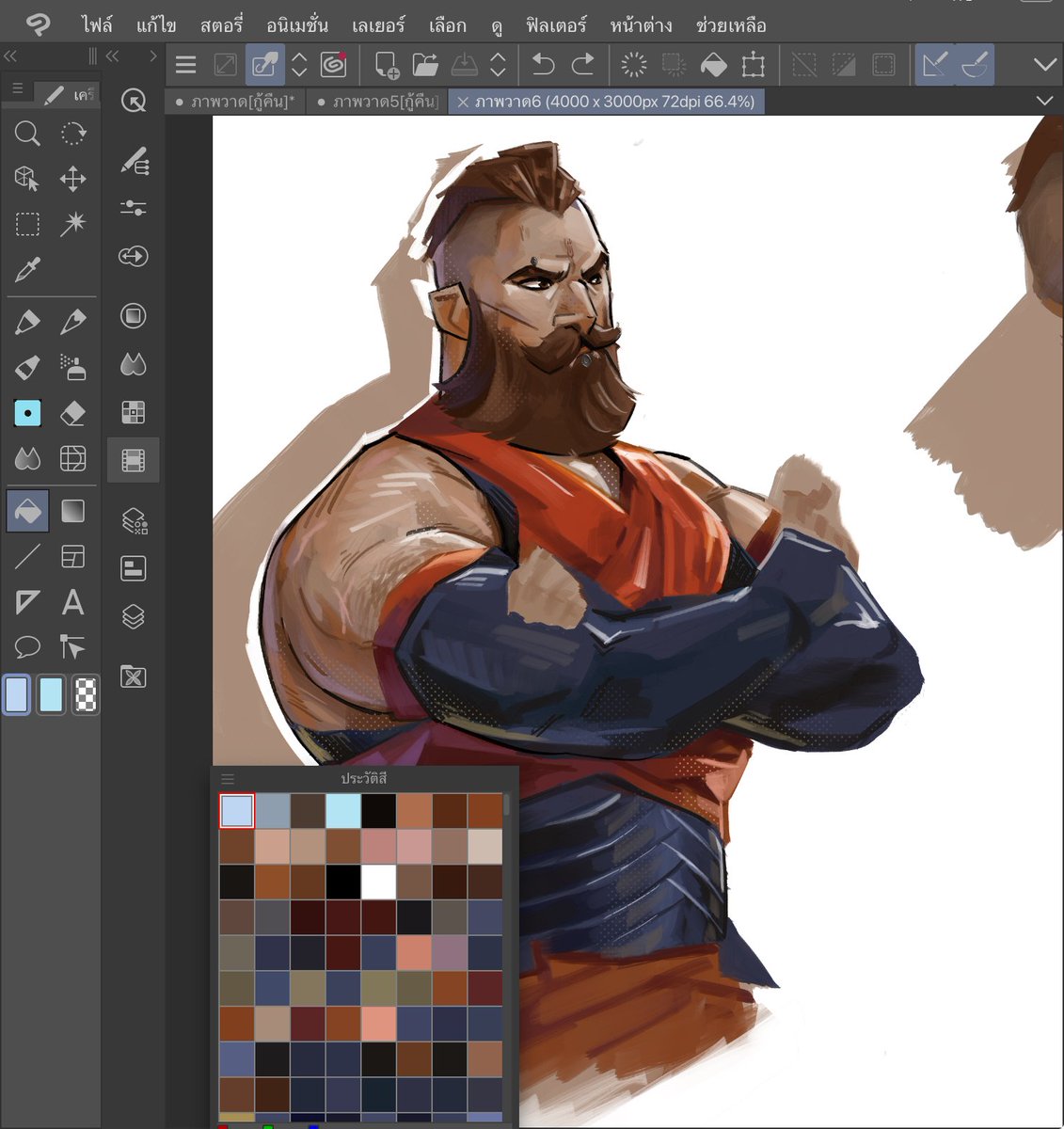Toggle touch gesture finger mode button
This screenshot has height=1129, width=1064.
click(x=265, y=64)
